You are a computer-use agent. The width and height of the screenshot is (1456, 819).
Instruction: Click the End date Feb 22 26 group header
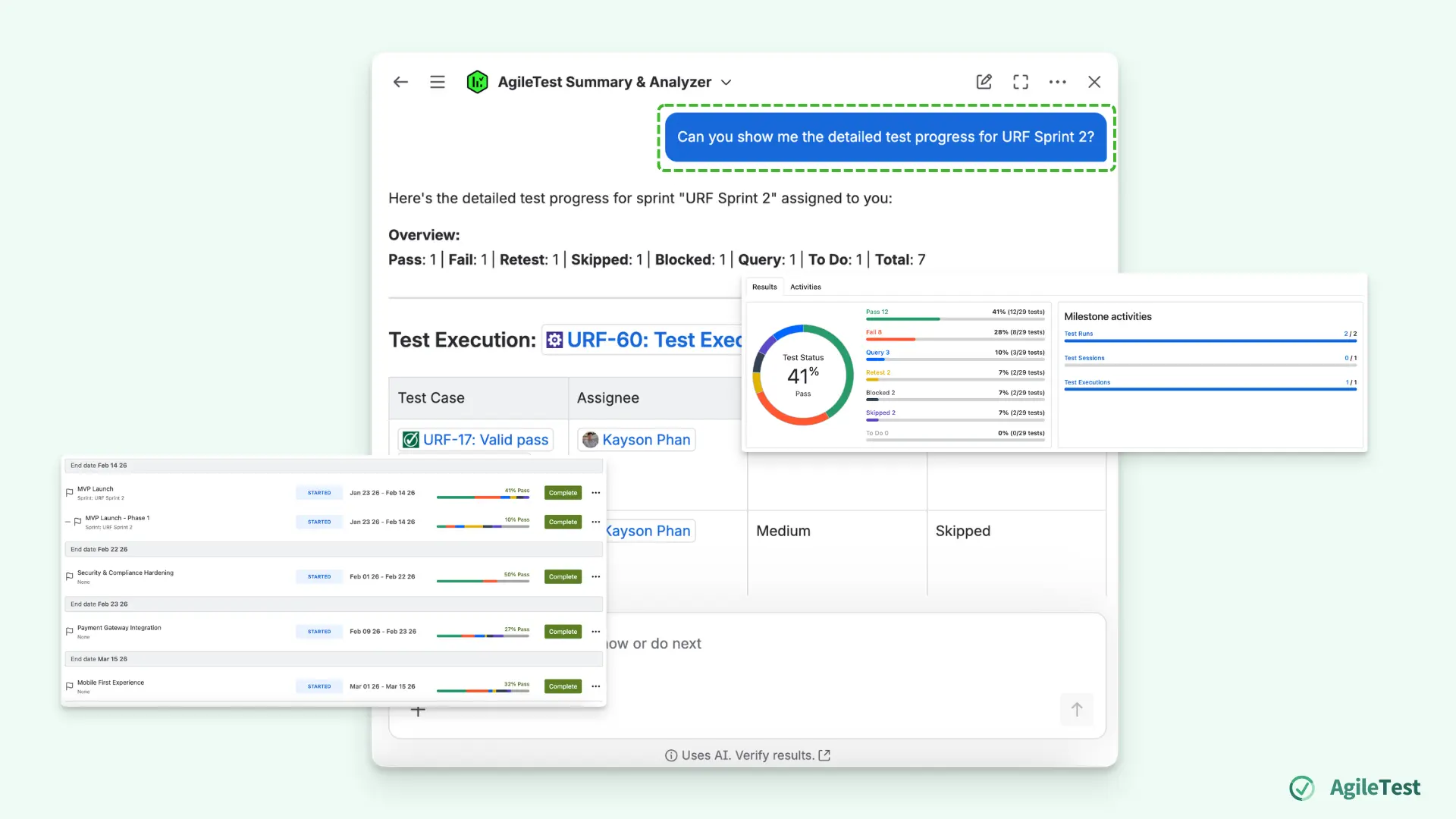[x=334, y=549]
